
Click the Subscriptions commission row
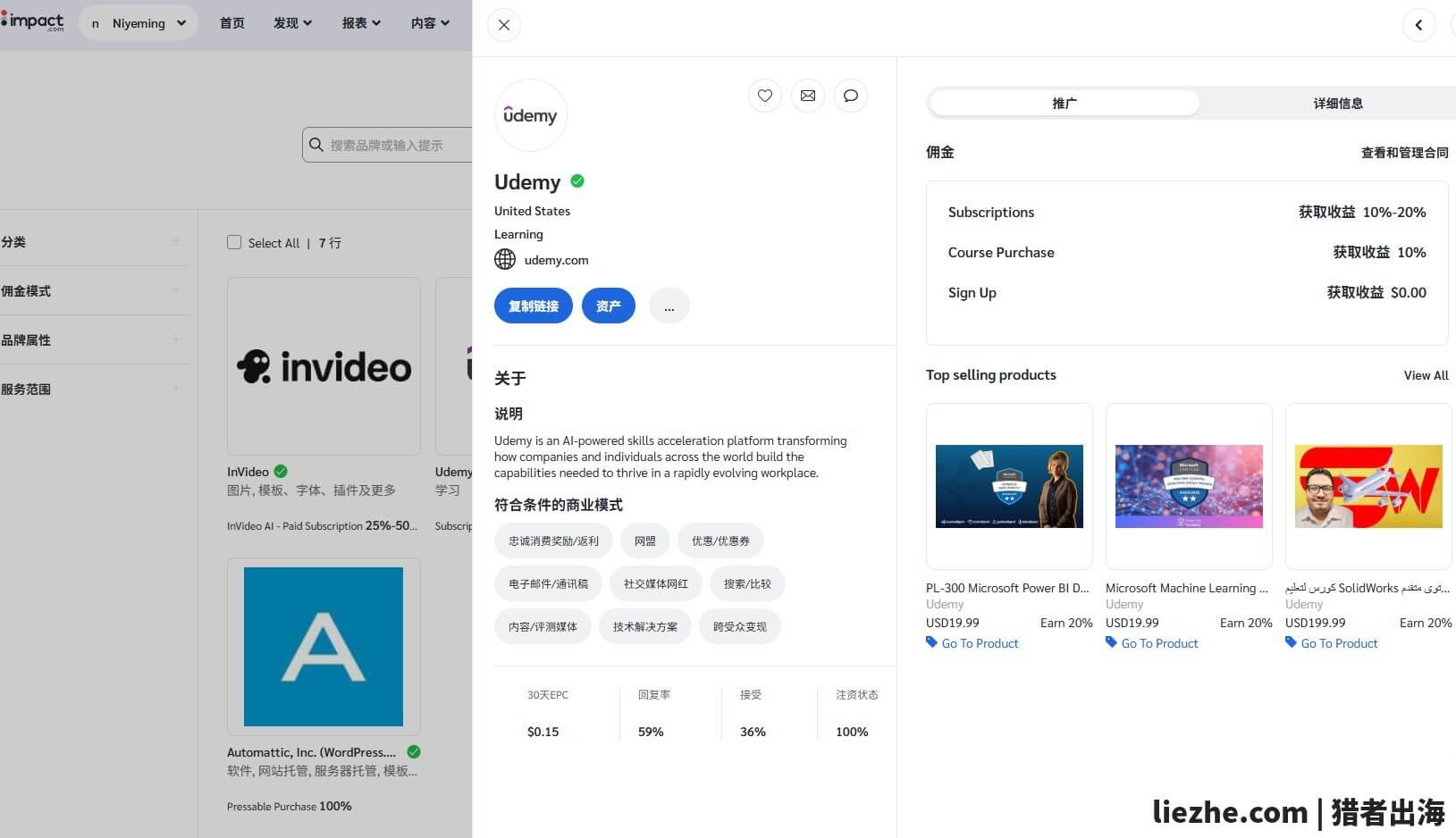click(x=1187, y=212)
